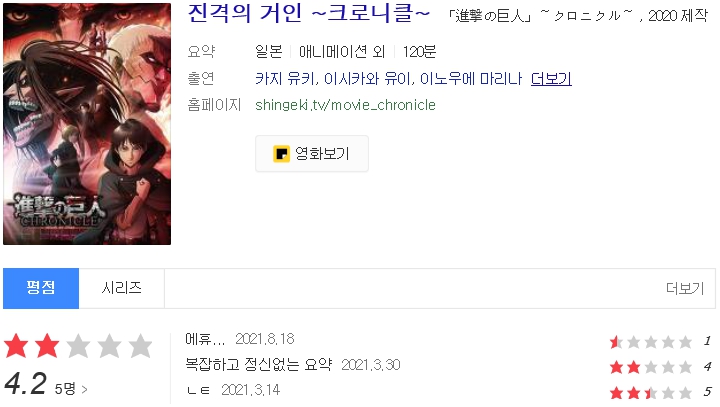Switch to the 평점 tab
This screenshot has height=407, width=720.
pyautogui.click(x=41, y=288)
